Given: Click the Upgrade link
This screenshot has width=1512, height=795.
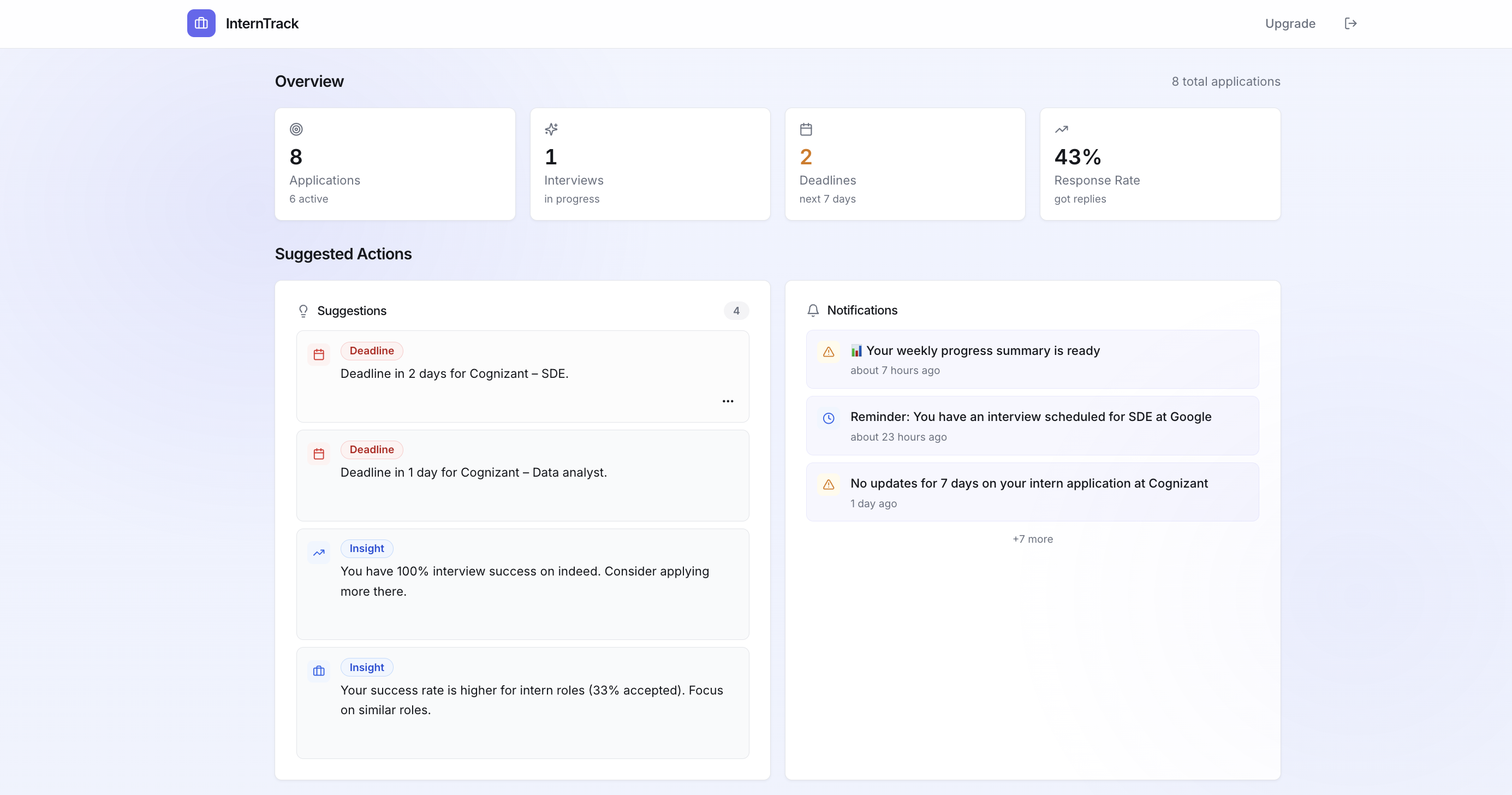Looking at the screenshot, I should (1289, 23).
